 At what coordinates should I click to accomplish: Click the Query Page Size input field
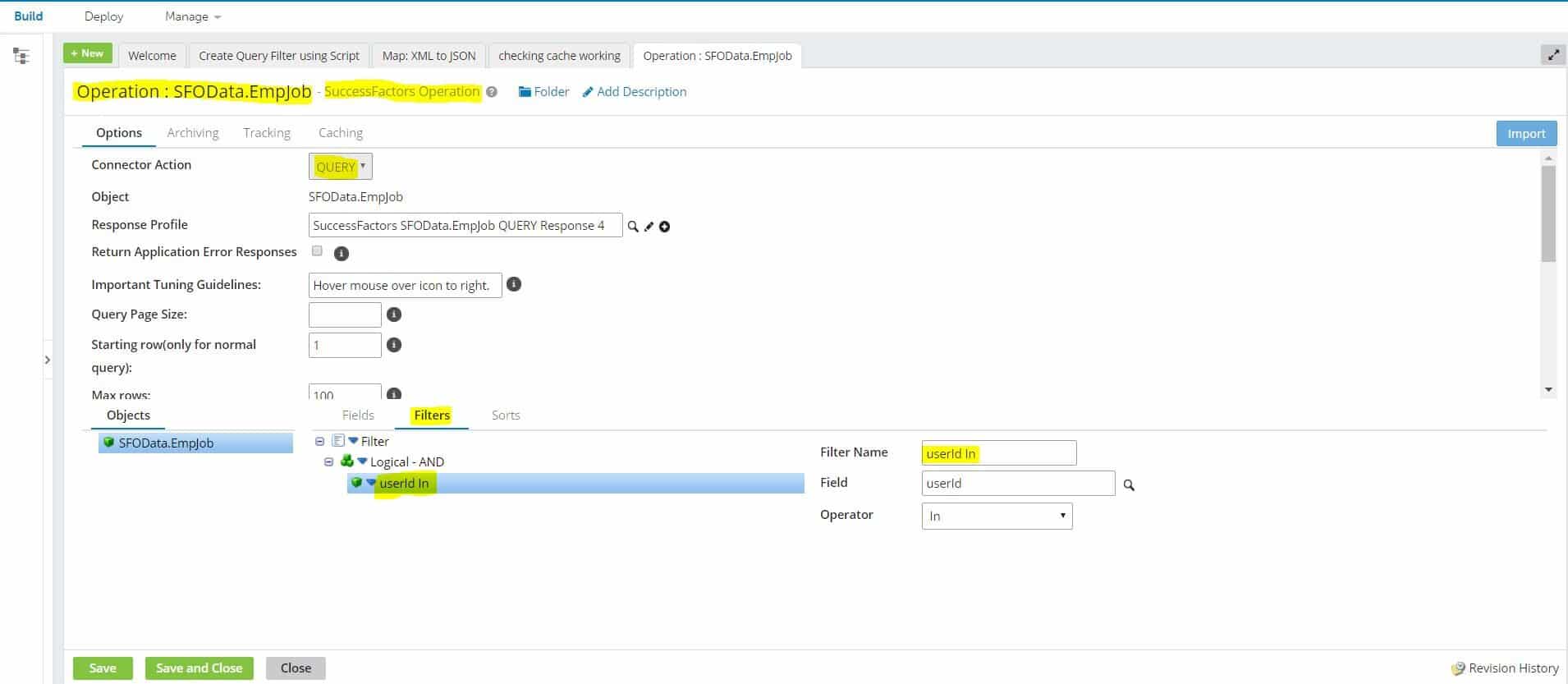[x=345, y=314]
